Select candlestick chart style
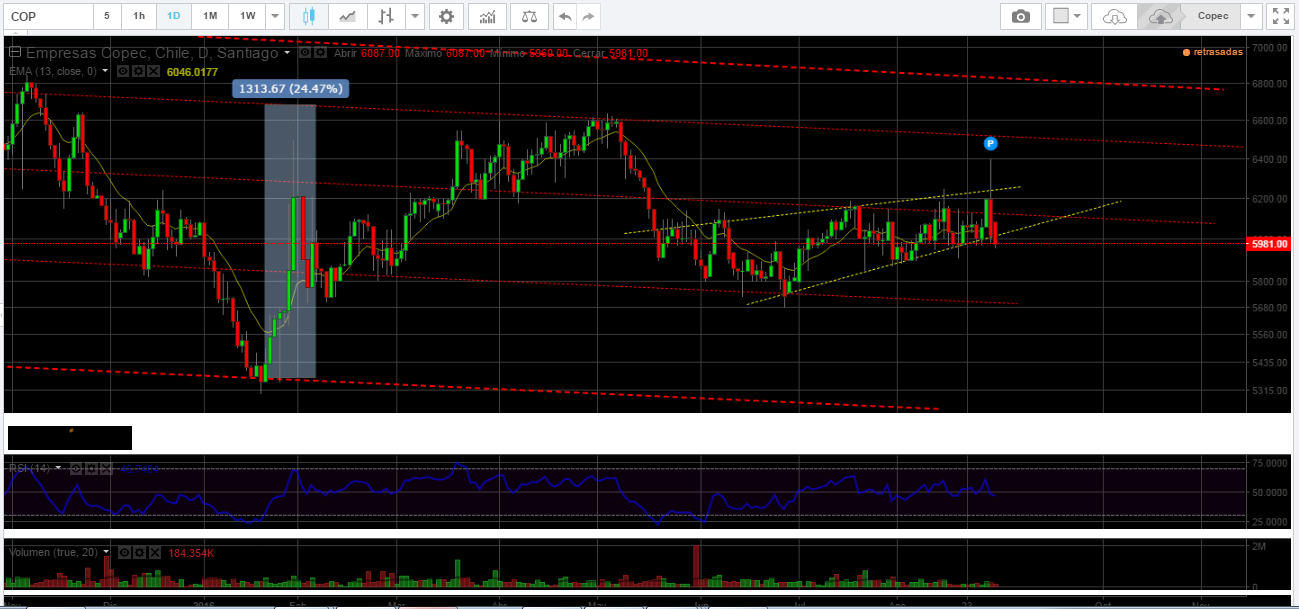Viewport: 1299px width, 609px height. click(309, 16)
